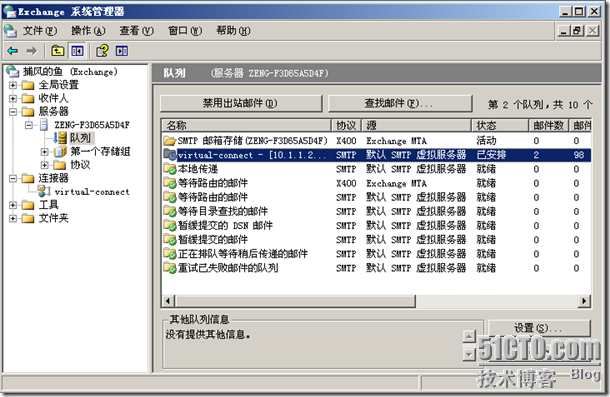Image resolution: width=610 pixels, height=397 pixels.
Task: Open the 操作(A) menu
Action: click(88, 30)
